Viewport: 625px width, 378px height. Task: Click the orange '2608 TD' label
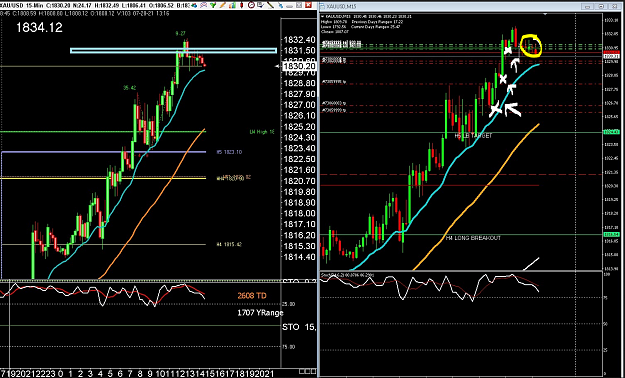coord(252,295)
